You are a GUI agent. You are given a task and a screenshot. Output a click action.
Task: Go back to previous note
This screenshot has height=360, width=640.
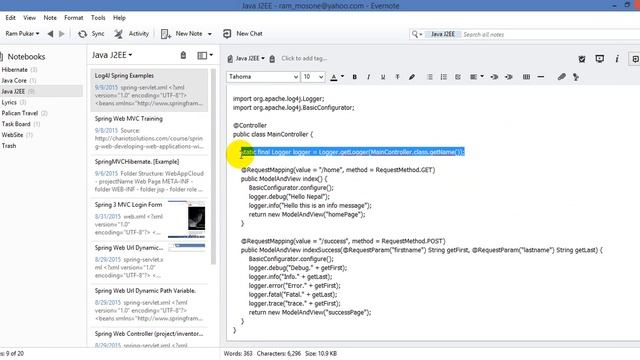50,34
